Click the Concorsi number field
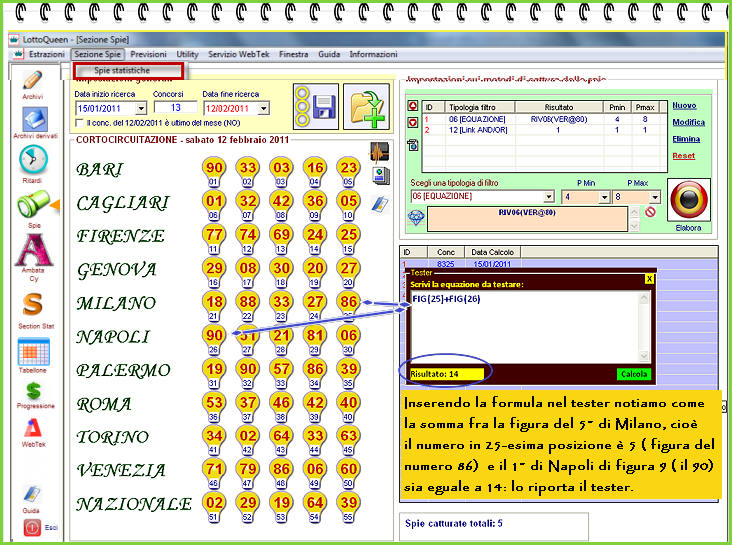Screen dimensions: 732x545 176,107
